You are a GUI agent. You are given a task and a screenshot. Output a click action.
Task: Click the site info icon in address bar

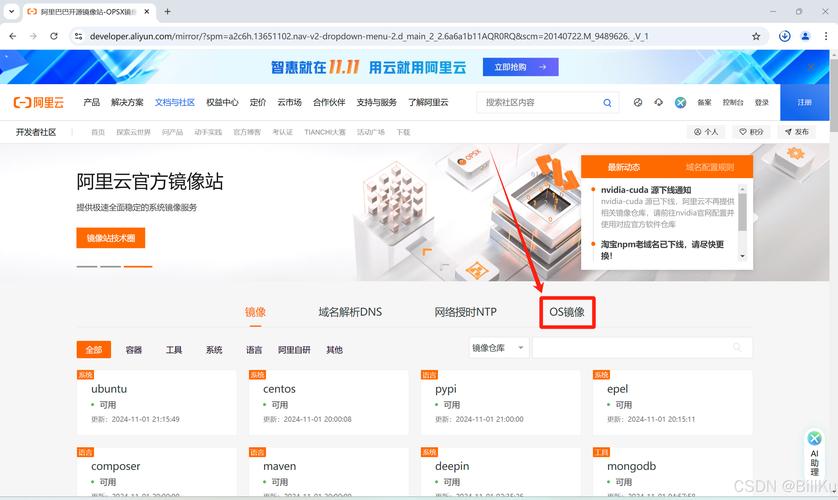78,36
